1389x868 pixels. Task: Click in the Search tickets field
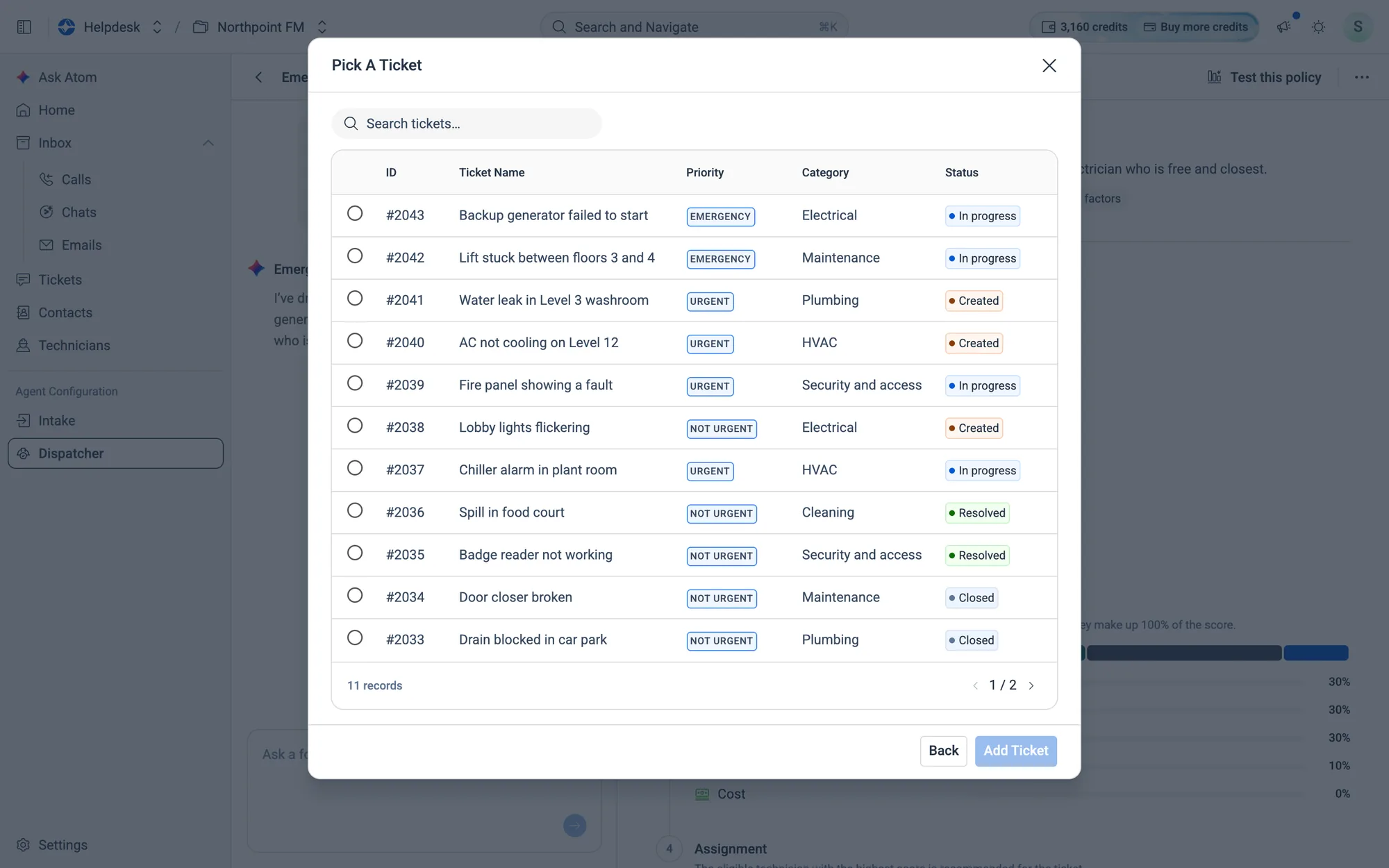(x=467, y=124)
